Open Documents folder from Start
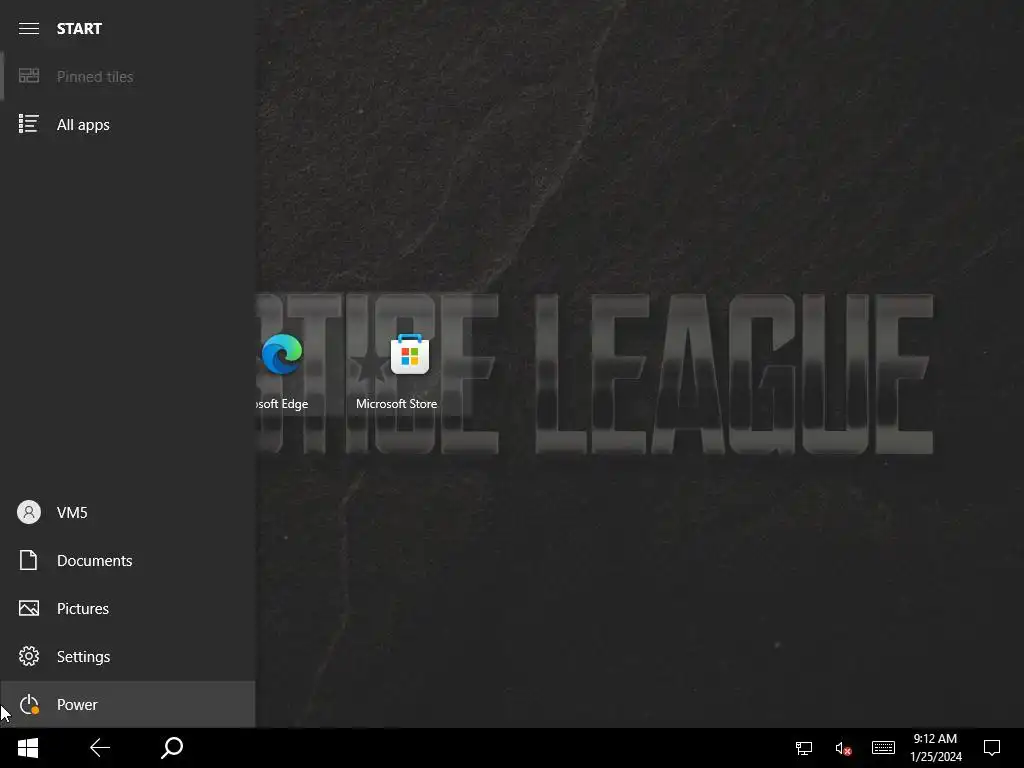The width and height of the screenshot is (1024, 768). 127,560
